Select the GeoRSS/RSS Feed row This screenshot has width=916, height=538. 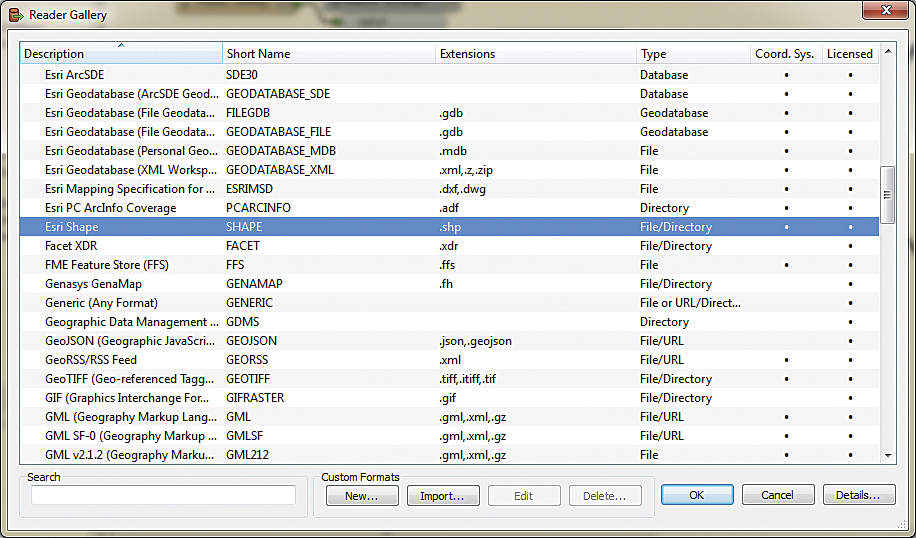point(449,359)
